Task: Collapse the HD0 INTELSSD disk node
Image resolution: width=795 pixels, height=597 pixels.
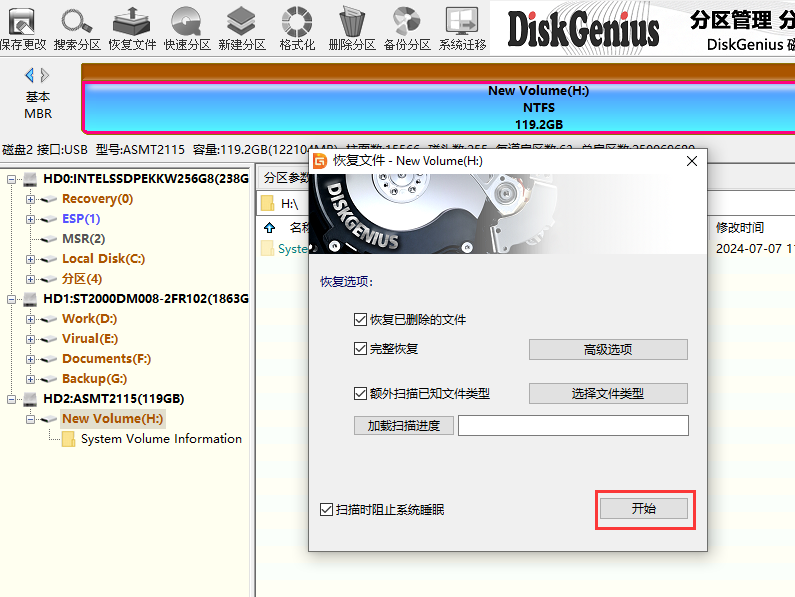Action: 11,179
